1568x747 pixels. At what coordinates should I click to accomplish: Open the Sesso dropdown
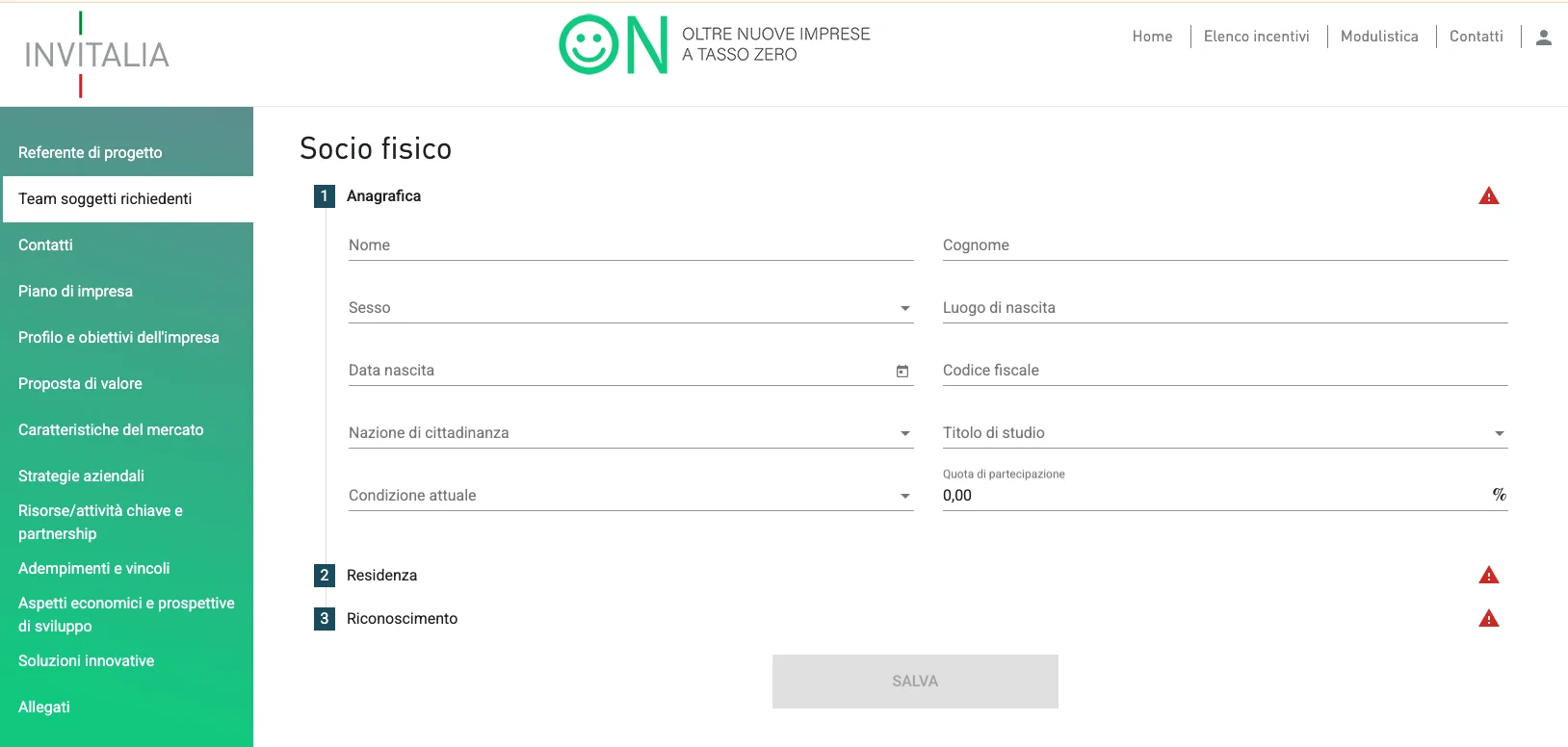[x=630, y=308]
